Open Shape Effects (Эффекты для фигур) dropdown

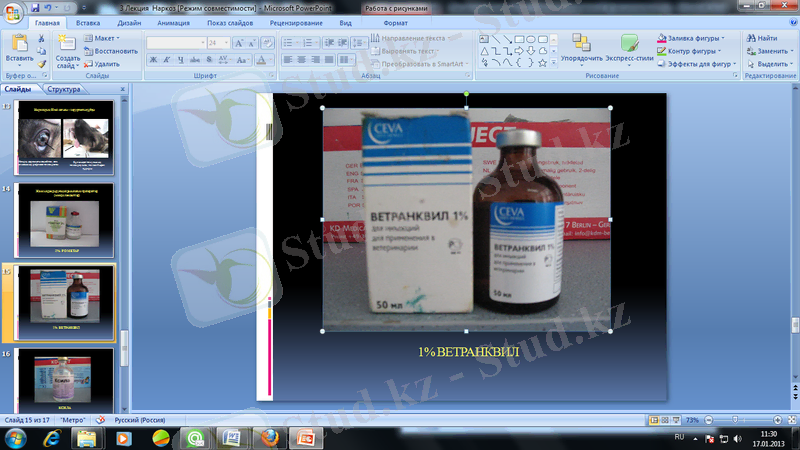coord(696,64)
